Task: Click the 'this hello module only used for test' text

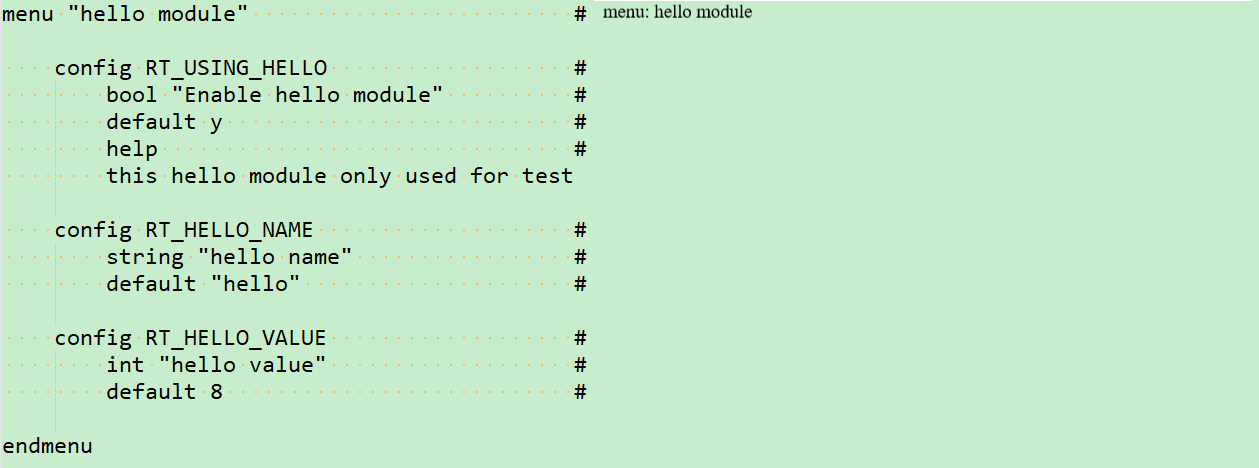Action: tap(340, 176)
